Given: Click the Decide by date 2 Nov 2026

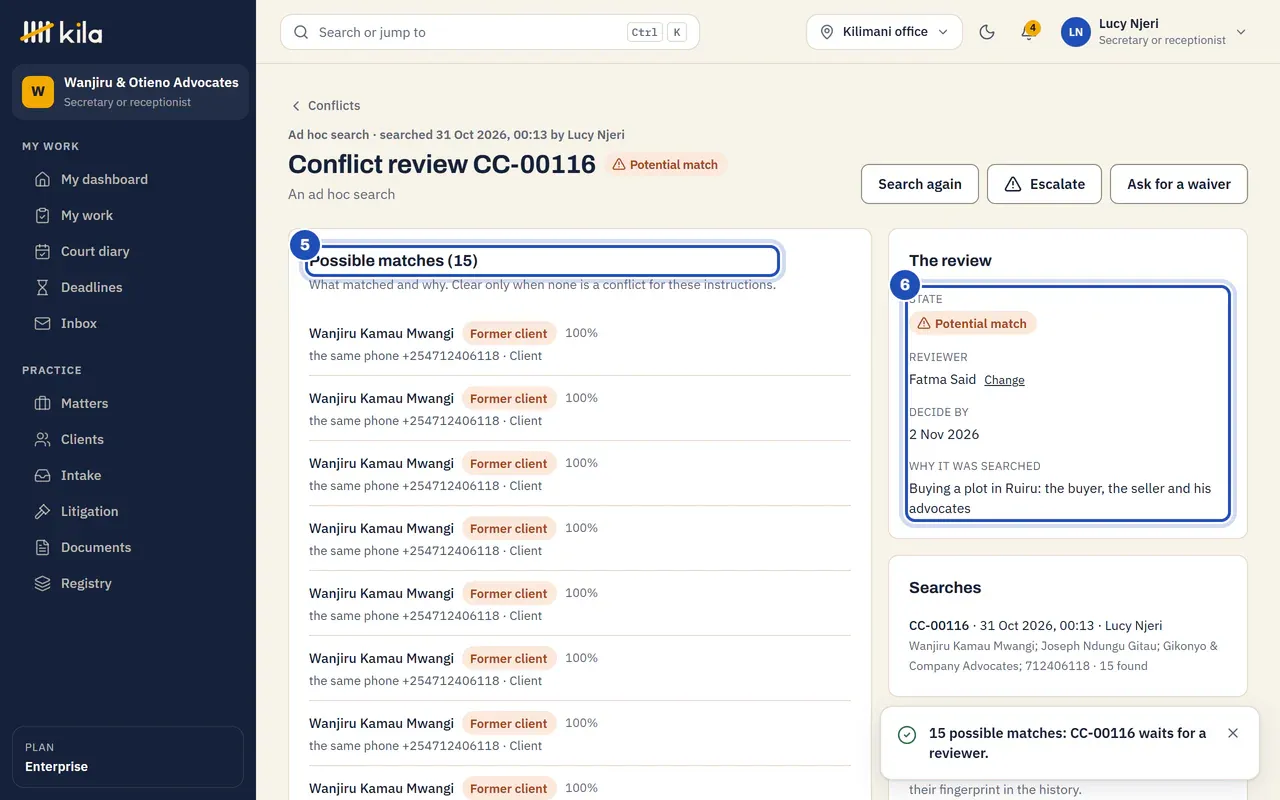Looking at the screenshot, I should click(x=944, y=434).
